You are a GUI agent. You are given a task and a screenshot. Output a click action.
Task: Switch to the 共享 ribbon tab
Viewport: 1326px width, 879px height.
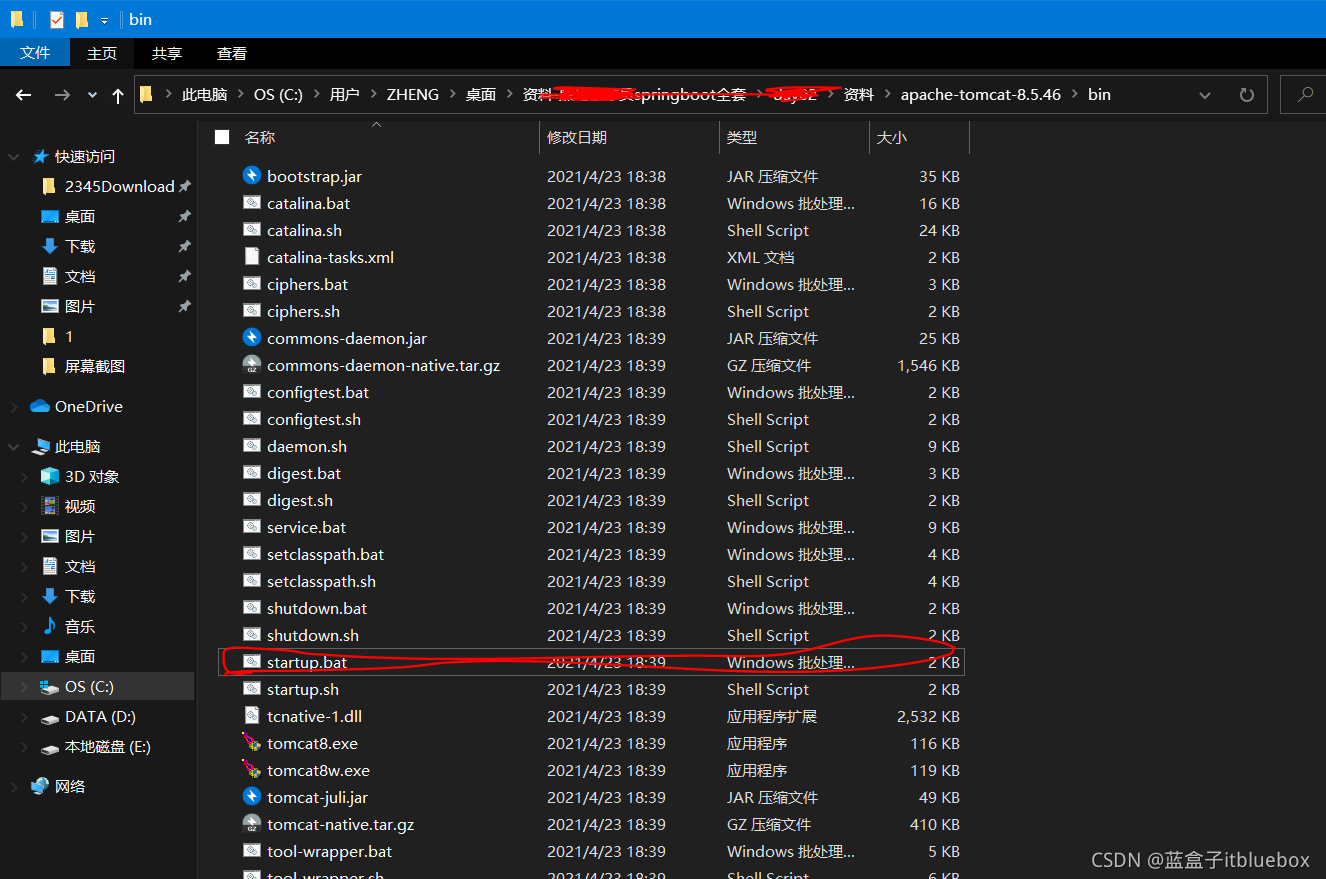tap(167, 53)
